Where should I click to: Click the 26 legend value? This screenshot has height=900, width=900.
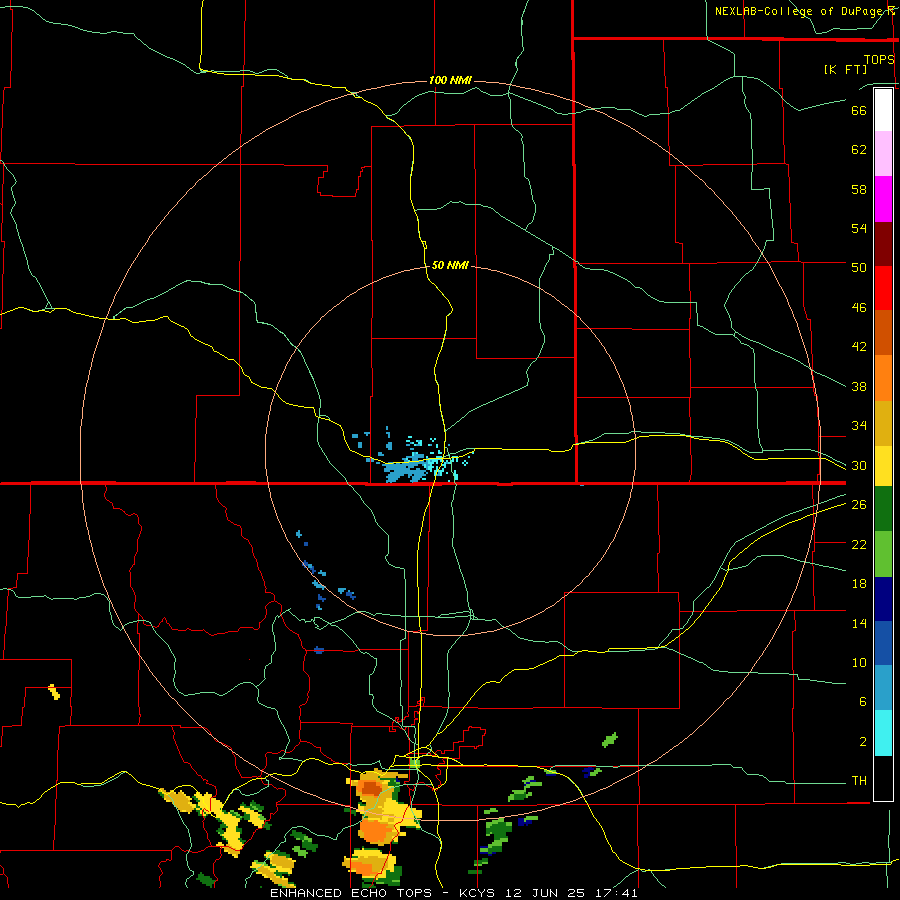(x=859, y=505)
